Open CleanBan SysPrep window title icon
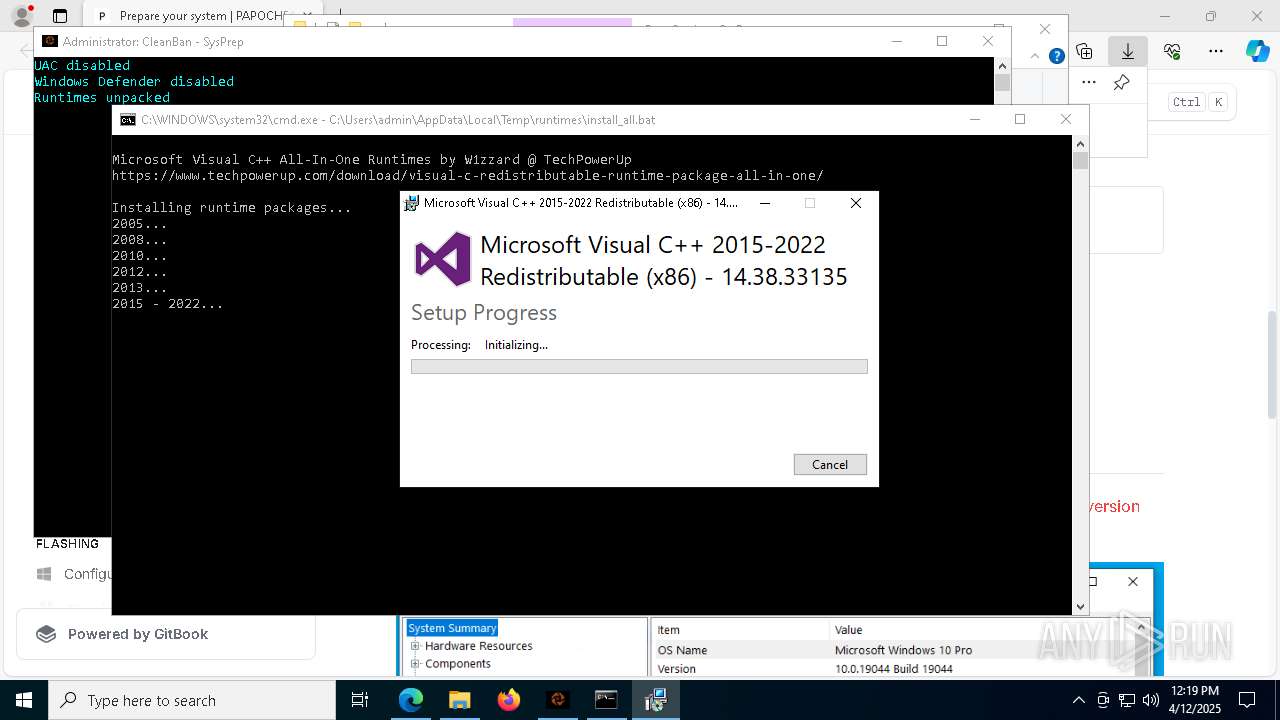This screenshot has height=720, width=1280. coord(49,41)
